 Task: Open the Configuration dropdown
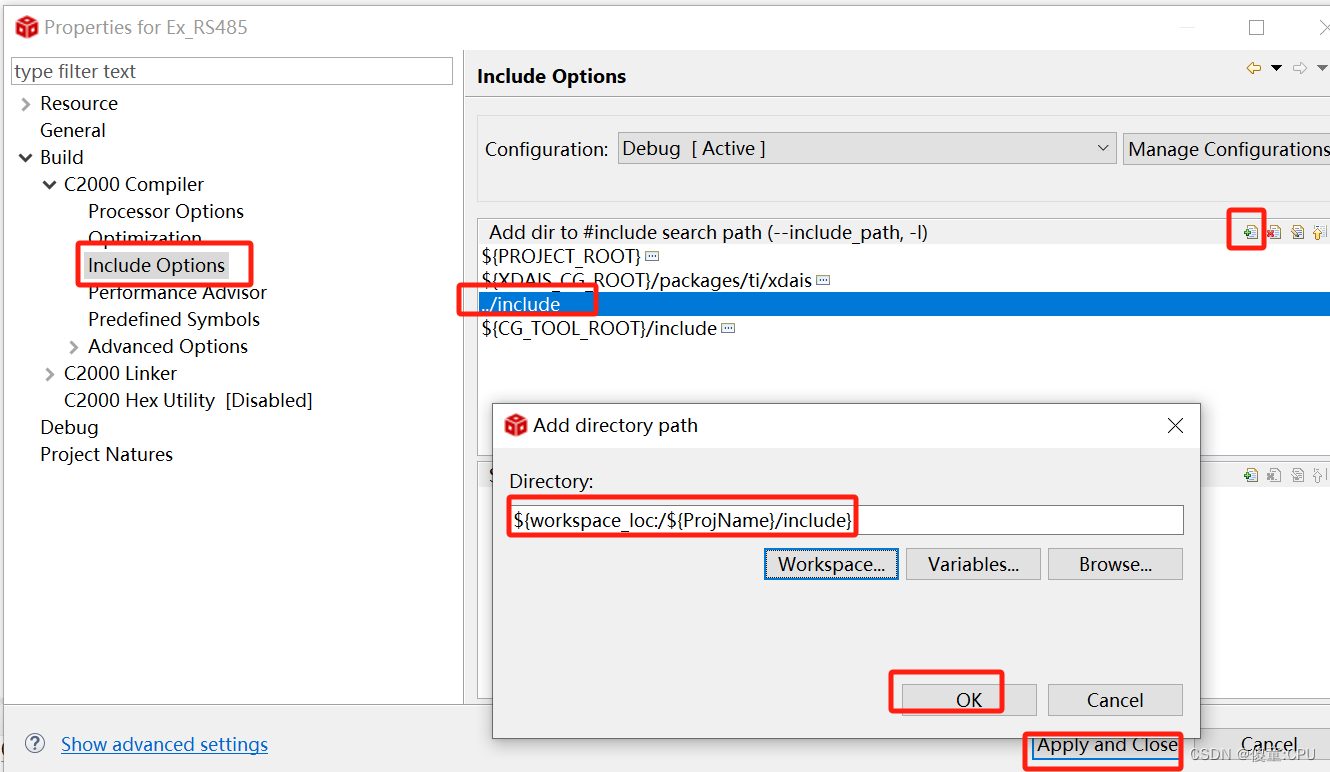[867, 149]
